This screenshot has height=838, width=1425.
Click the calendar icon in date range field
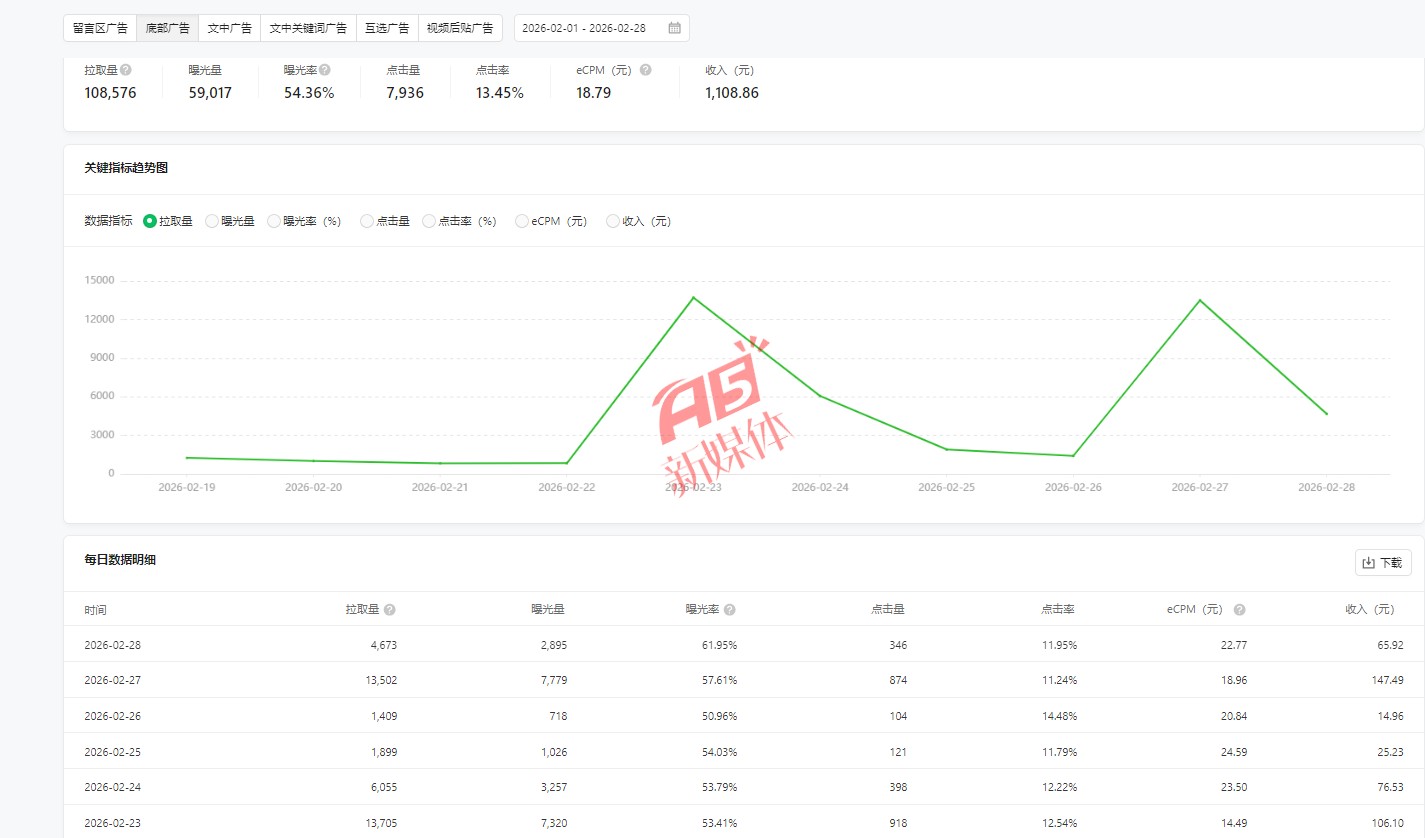click(674, 28)
